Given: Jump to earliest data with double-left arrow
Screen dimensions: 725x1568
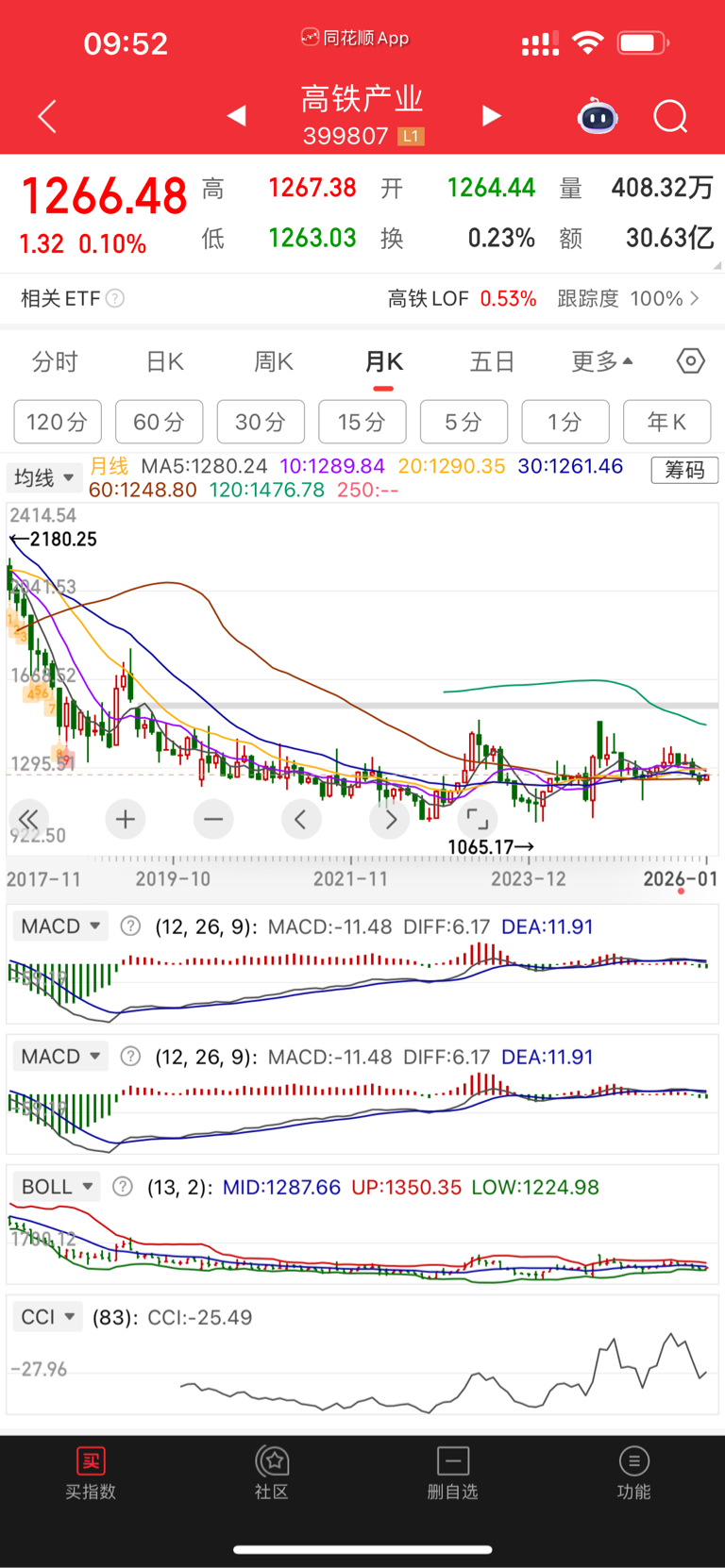Looking at the screenshot, I should (x=29, y=819).
